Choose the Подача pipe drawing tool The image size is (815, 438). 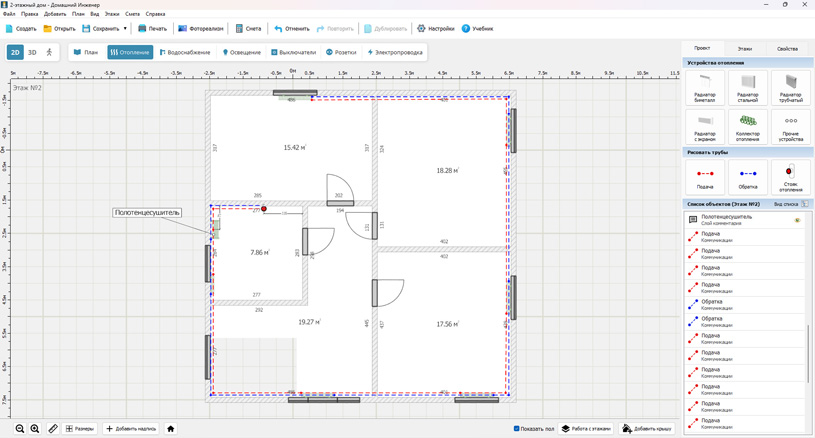coord(705,177)
